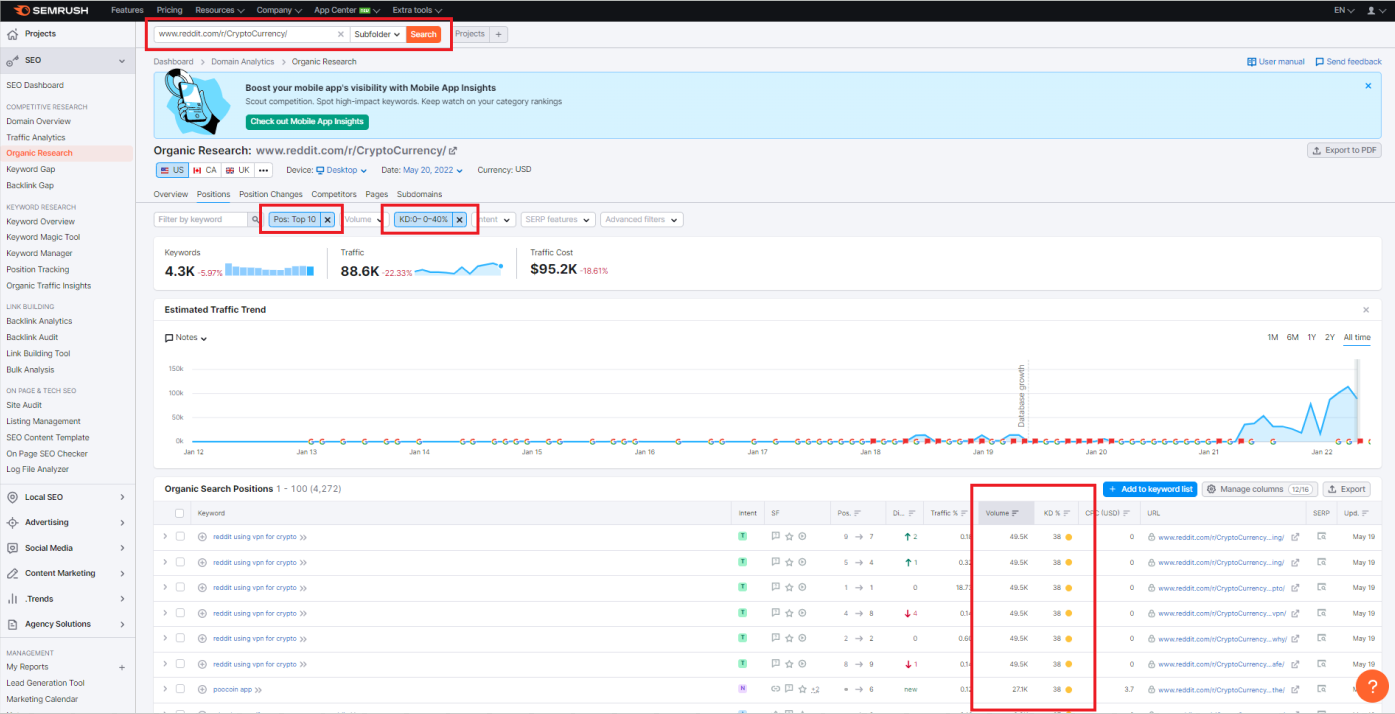This screenshot has height=714, width=1395.
Task: Click the orange help question mark bubble
Action: click(1371, 686)
